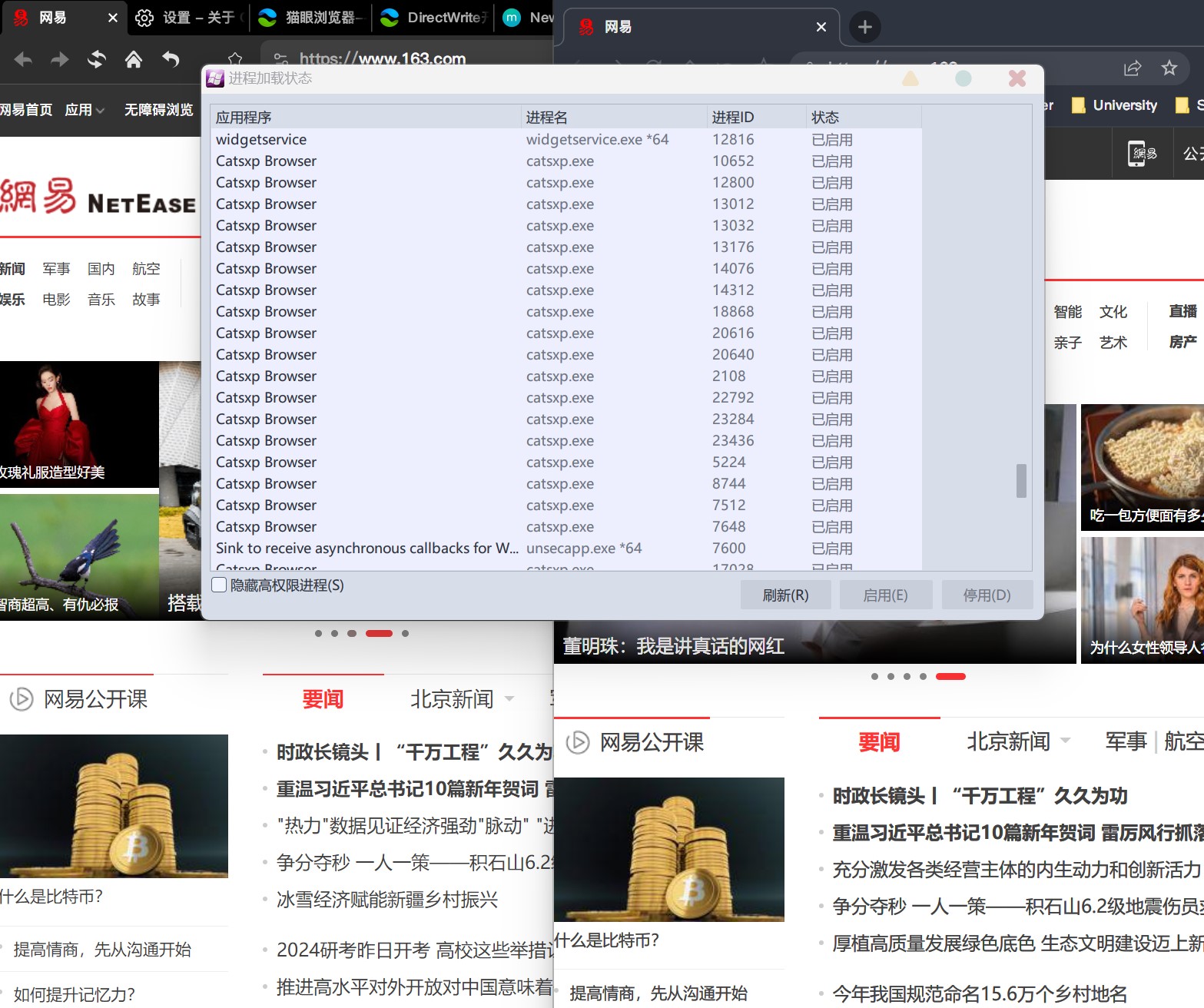
Task: Sort by 状态 column header
Action: (864, 117)
